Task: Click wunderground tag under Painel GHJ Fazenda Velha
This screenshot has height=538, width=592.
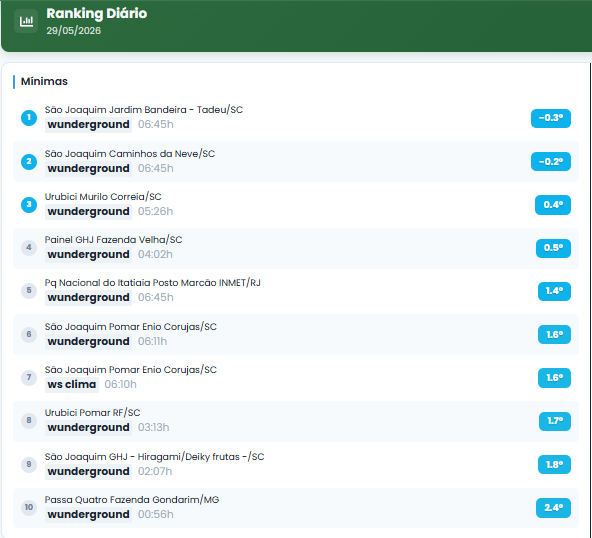Action: tap(88, 254)
